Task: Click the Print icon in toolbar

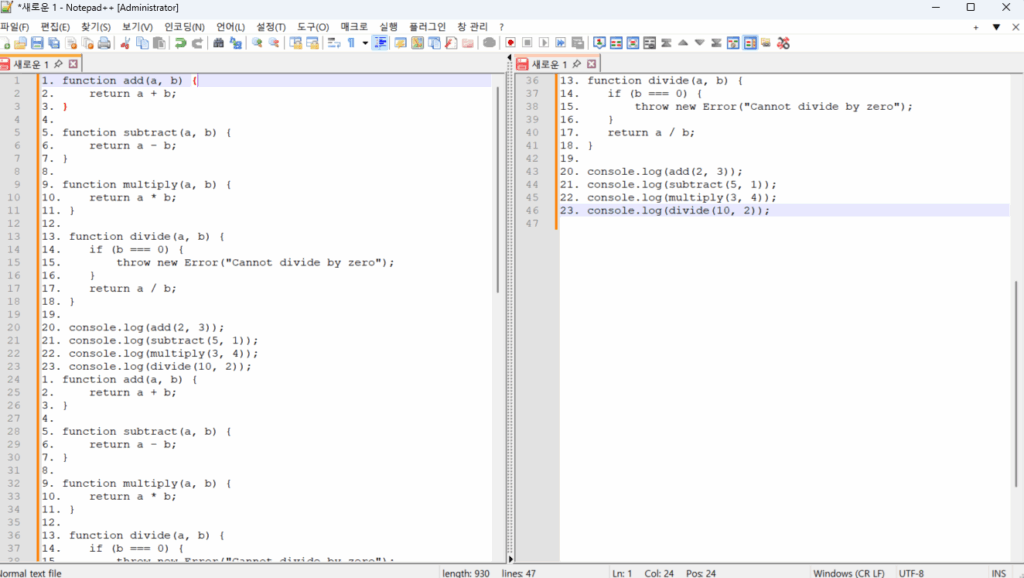Action: (104, 43)
